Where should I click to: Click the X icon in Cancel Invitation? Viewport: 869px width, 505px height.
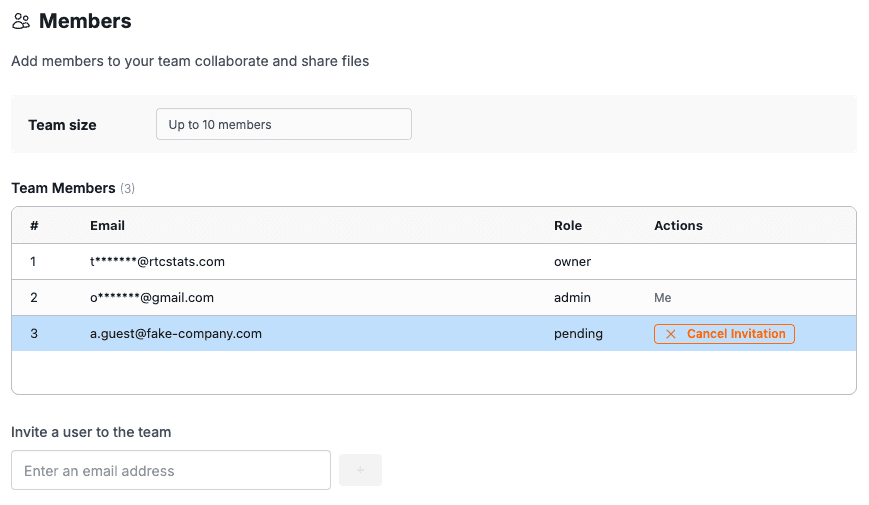pyautogui.click(x=671, y=334)
